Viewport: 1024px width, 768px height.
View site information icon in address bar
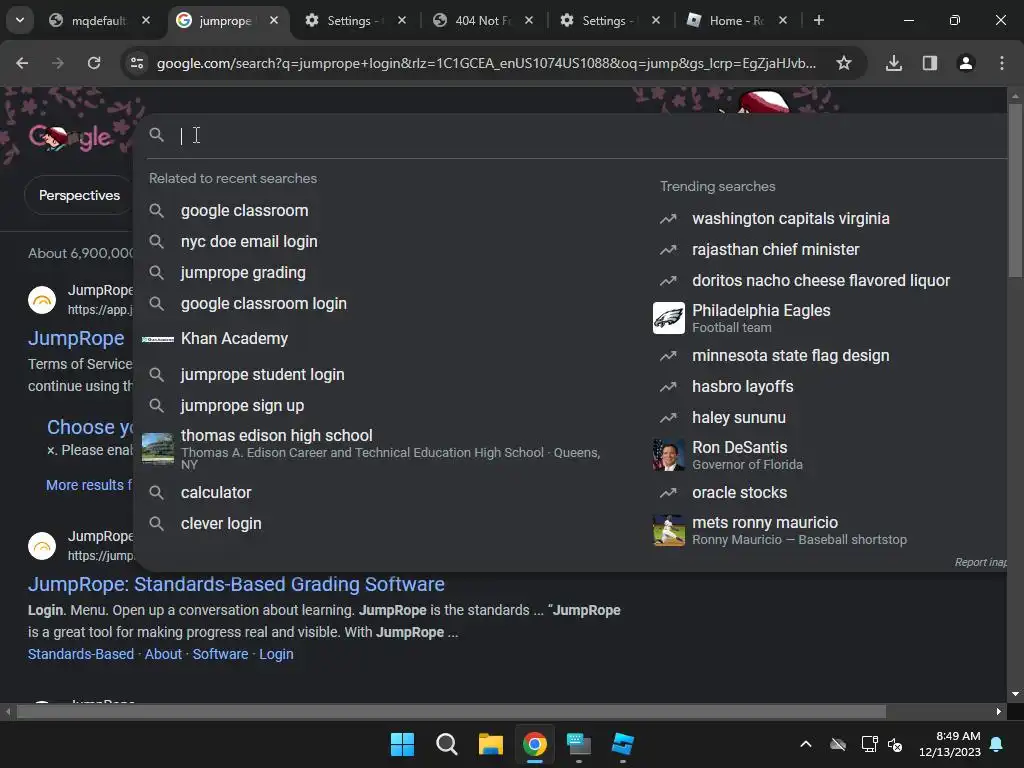[137, 63]
